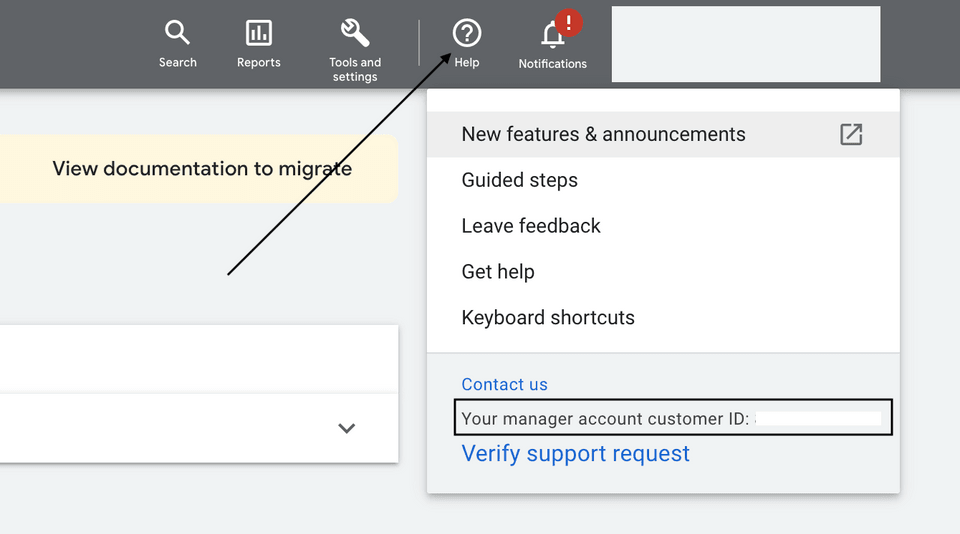The height and width of the screenshot is (534, 960).
Task: Open Verify support request link
Action: pos(576,454)
